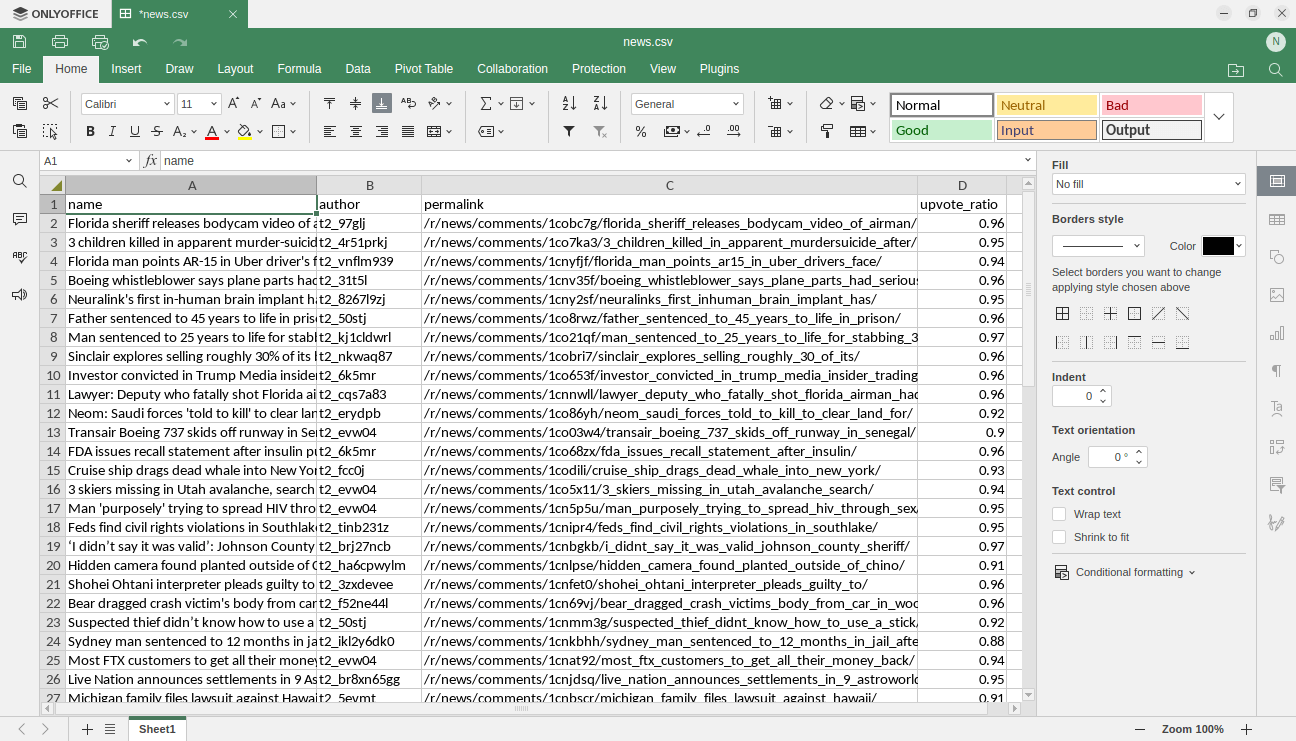Click the Print icon
This screenshot has width=1296, height=741.
[60, 42]
